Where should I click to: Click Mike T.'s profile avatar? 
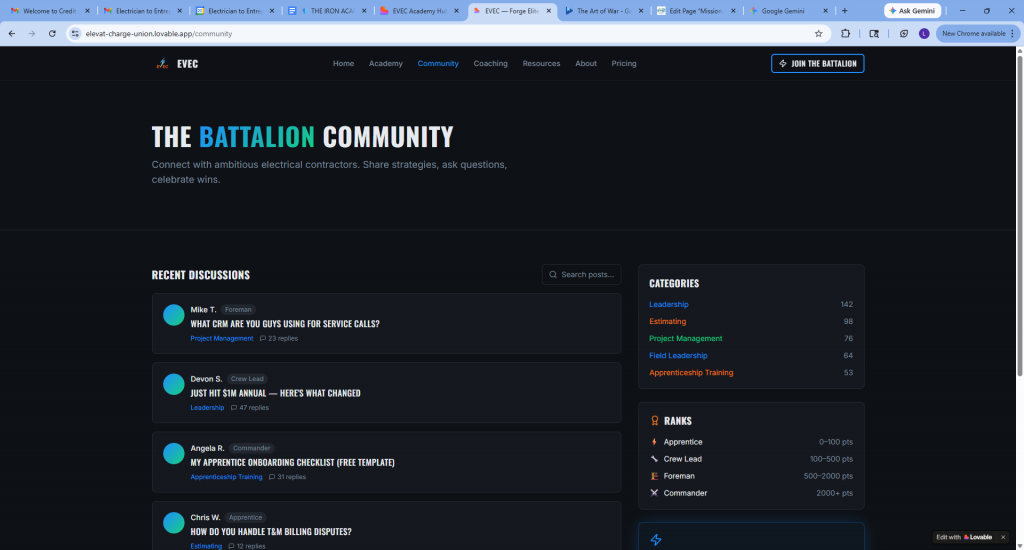pos(173,315)
